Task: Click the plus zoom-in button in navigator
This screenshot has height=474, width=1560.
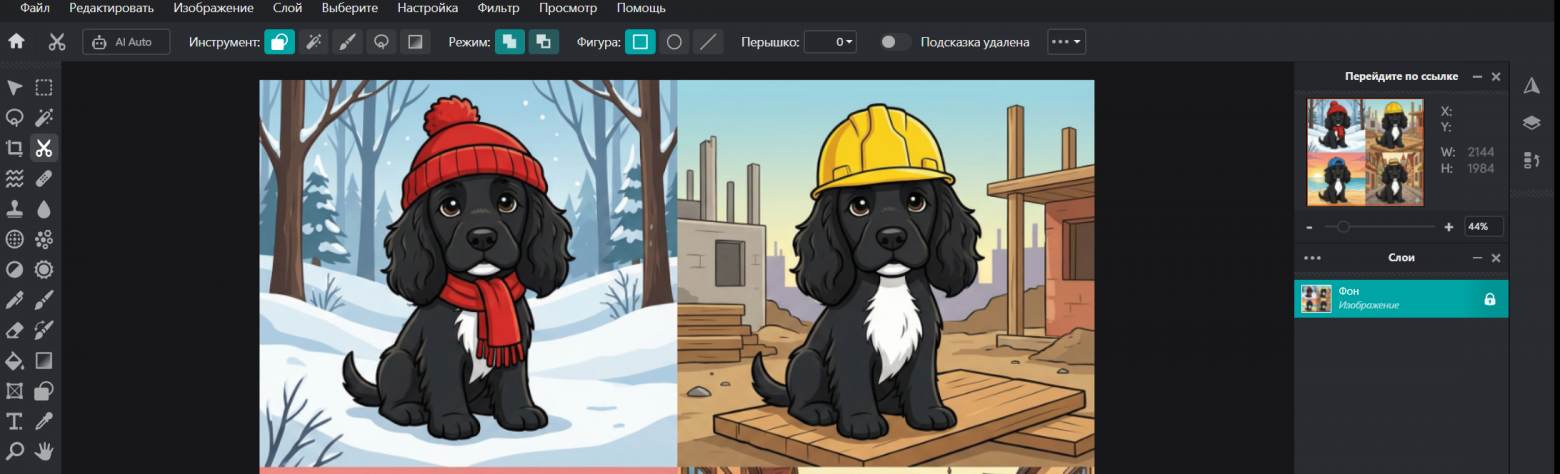Action: coord(1449,227)
